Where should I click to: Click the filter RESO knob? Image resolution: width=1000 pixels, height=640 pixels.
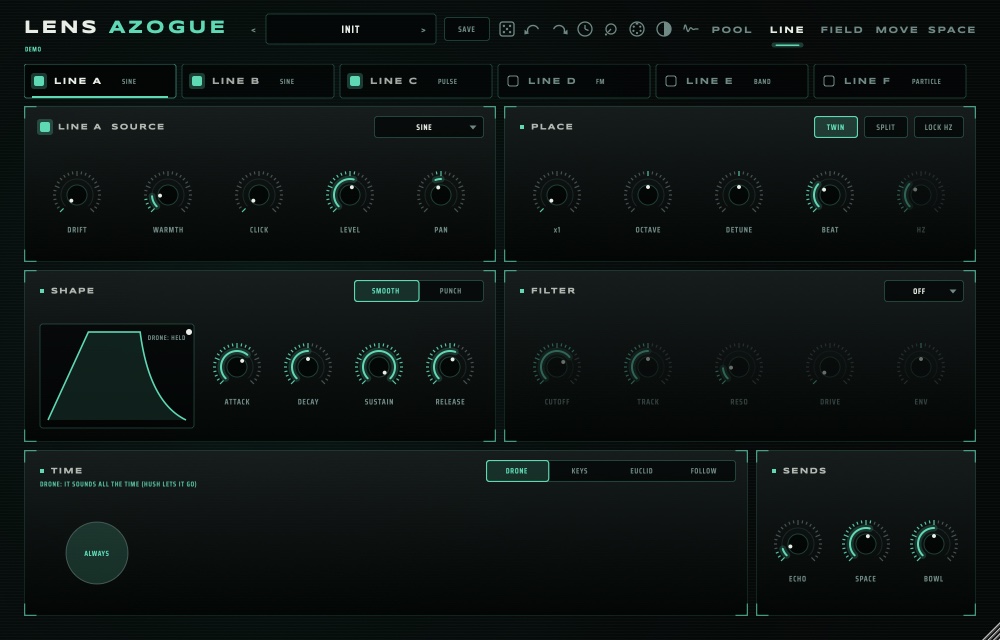[739, 367]
